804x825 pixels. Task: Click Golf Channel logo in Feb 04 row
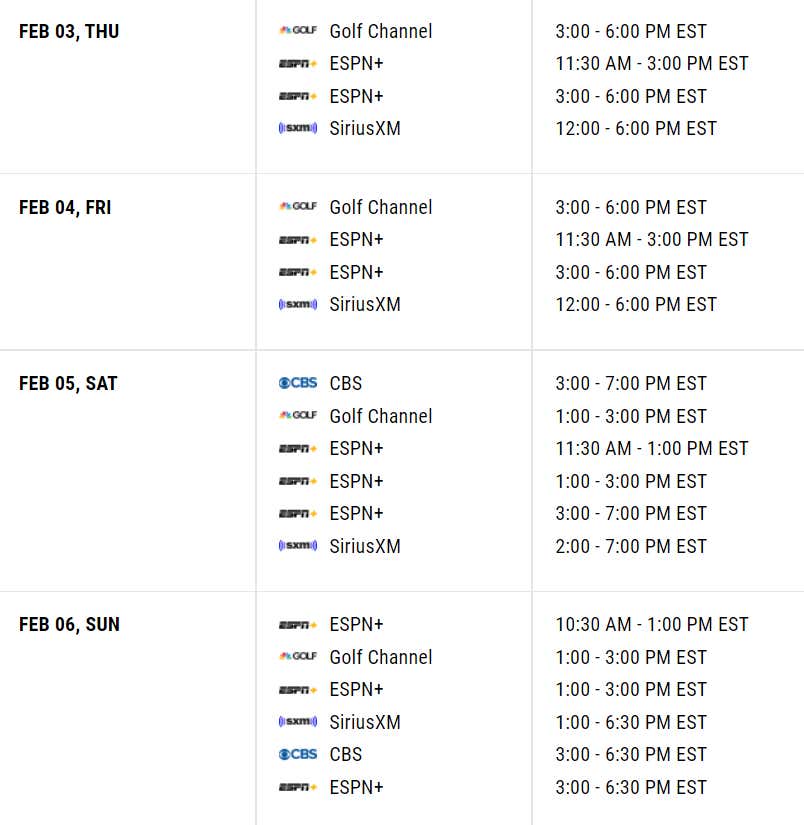pos(297,207)
